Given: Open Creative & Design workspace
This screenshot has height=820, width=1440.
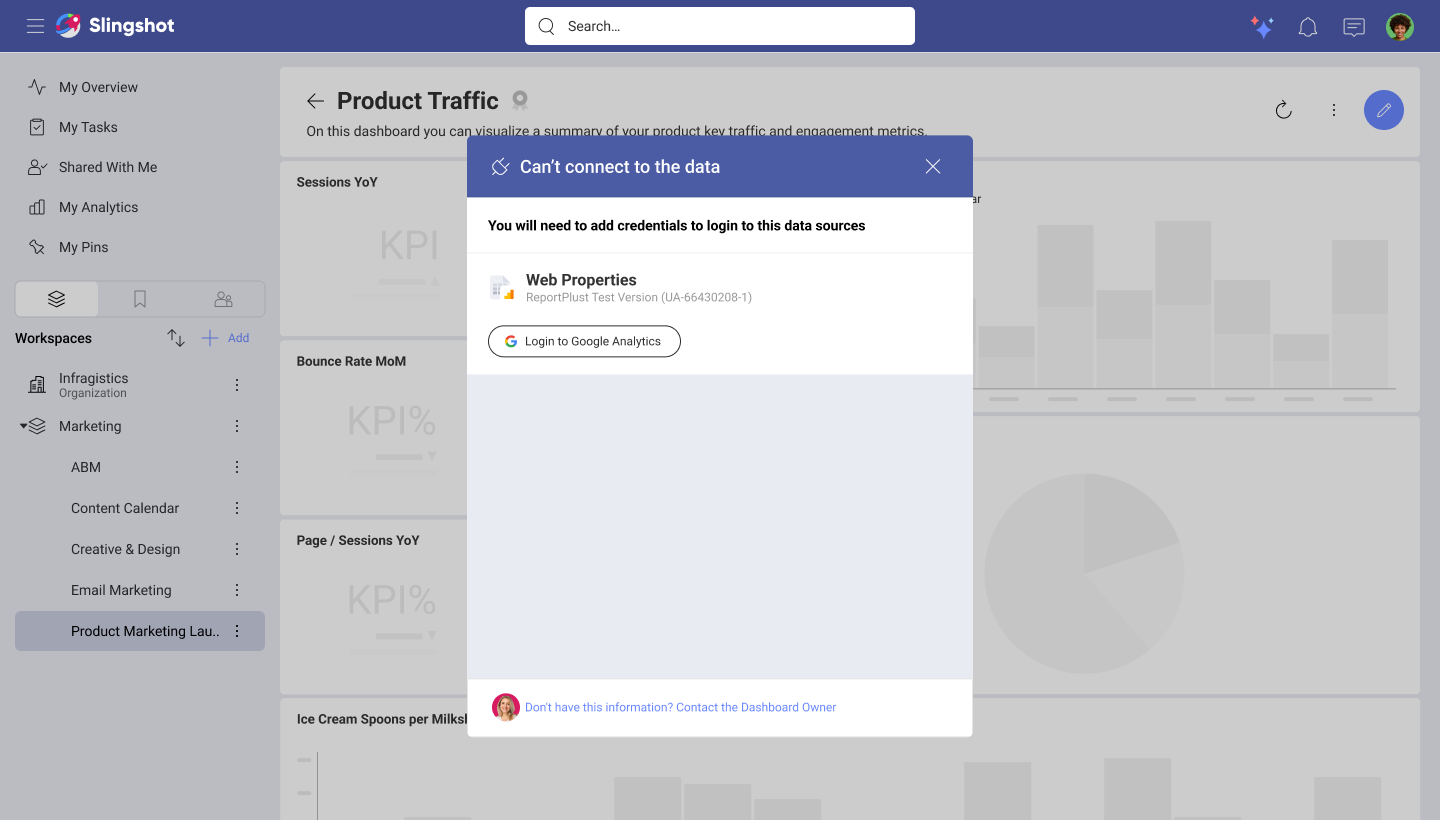Looking at the screenshot, I should tap(126, 549).
